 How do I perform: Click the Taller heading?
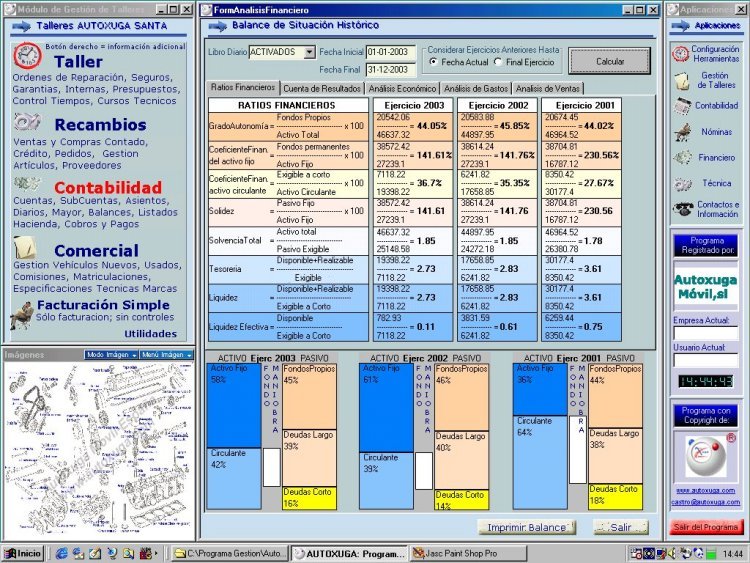78,62
